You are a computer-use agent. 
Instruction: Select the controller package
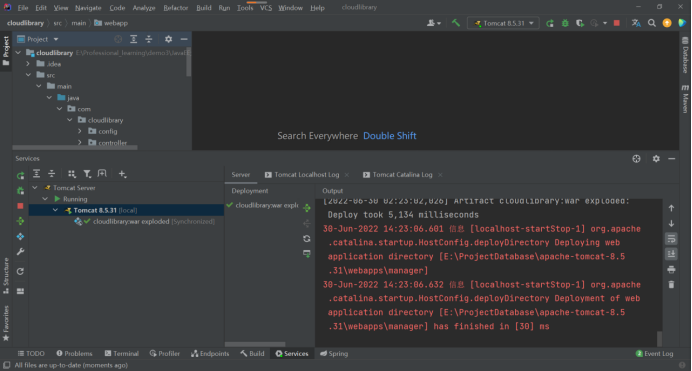point(113,143)
